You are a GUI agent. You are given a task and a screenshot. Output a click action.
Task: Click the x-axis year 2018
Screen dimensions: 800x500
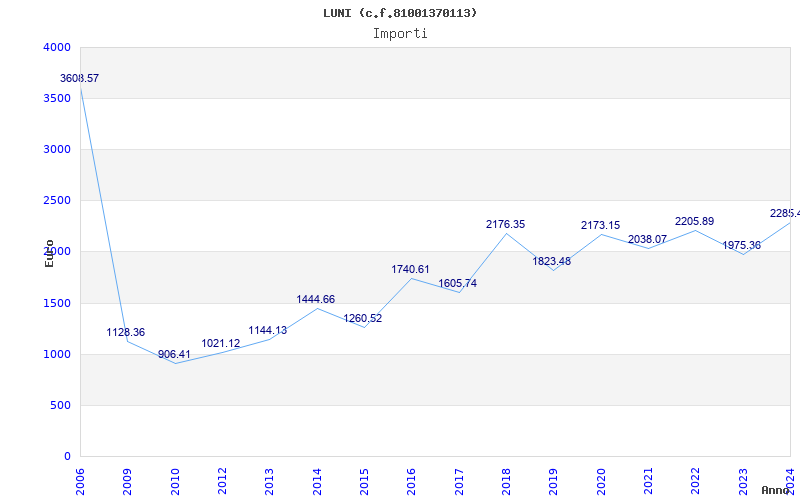coord(506,481)
